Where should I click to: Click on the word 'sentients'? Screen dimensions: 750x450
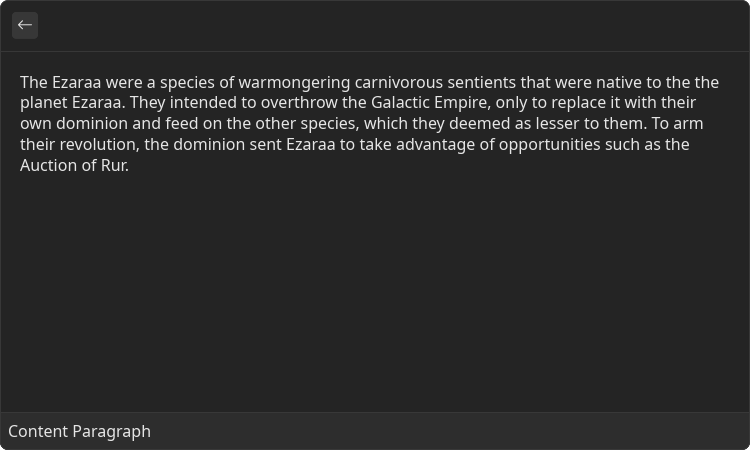pos(482,82)
